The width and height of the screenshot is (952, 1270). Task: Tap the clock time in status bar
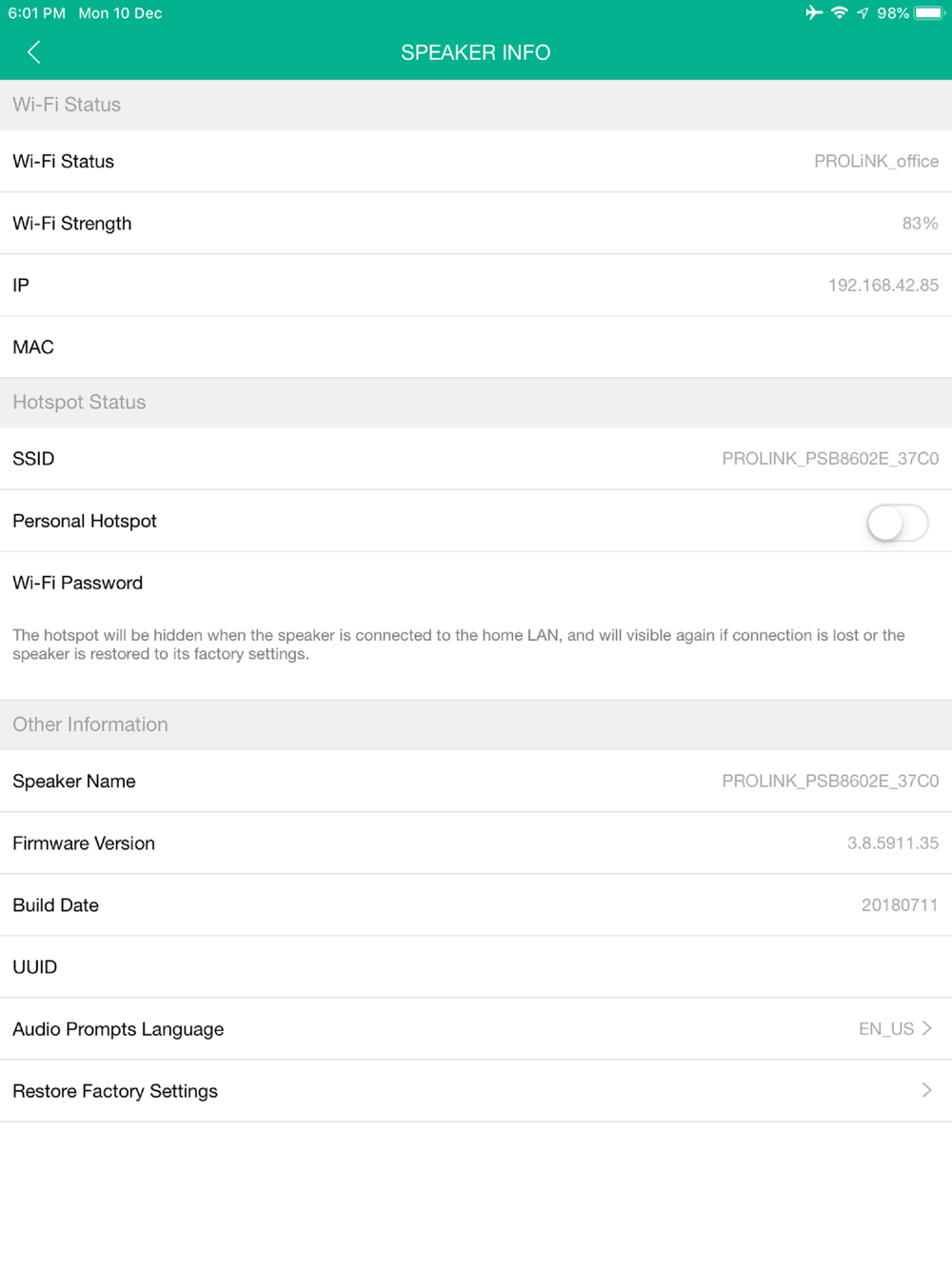point(37,13)
